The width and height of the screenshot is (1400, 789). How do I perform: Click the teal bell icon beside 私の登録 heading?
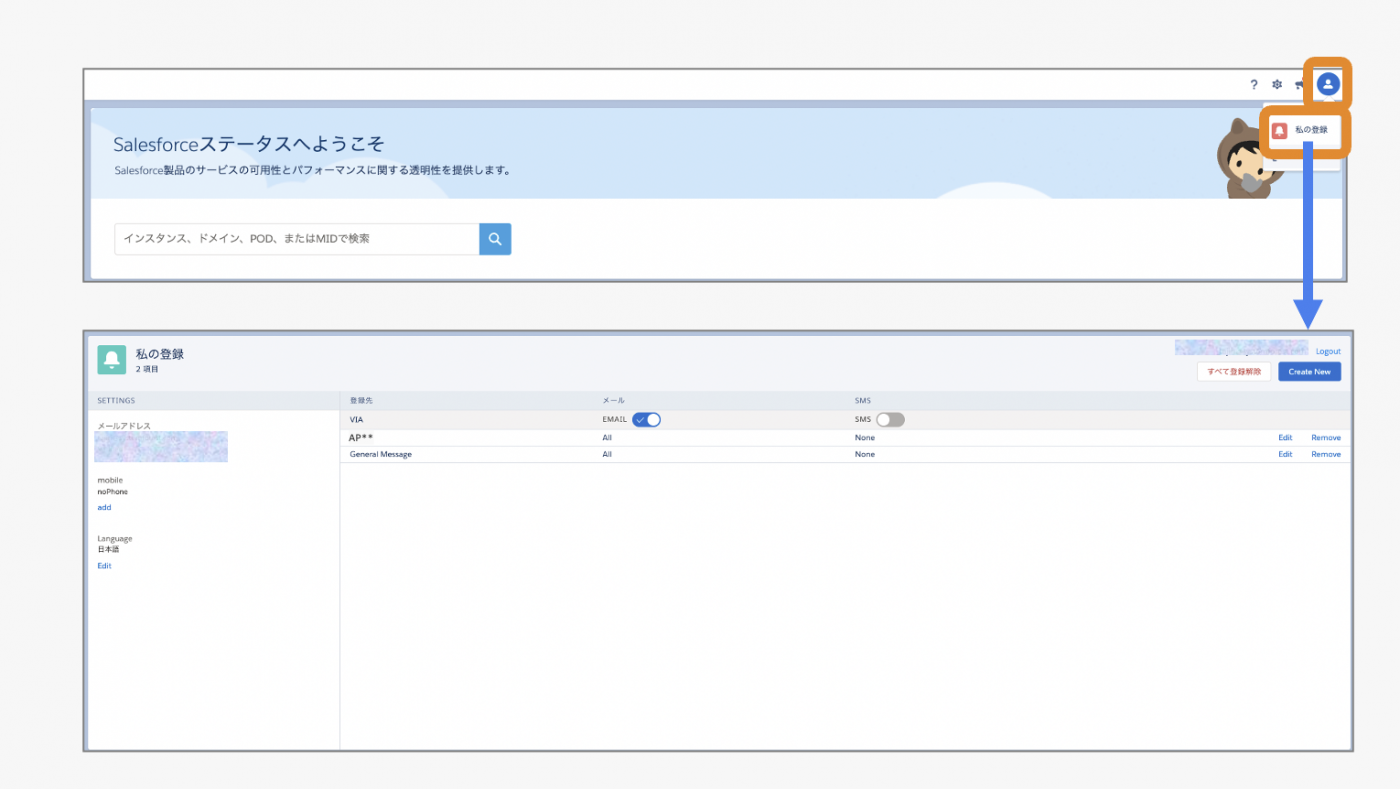point(112,360)
